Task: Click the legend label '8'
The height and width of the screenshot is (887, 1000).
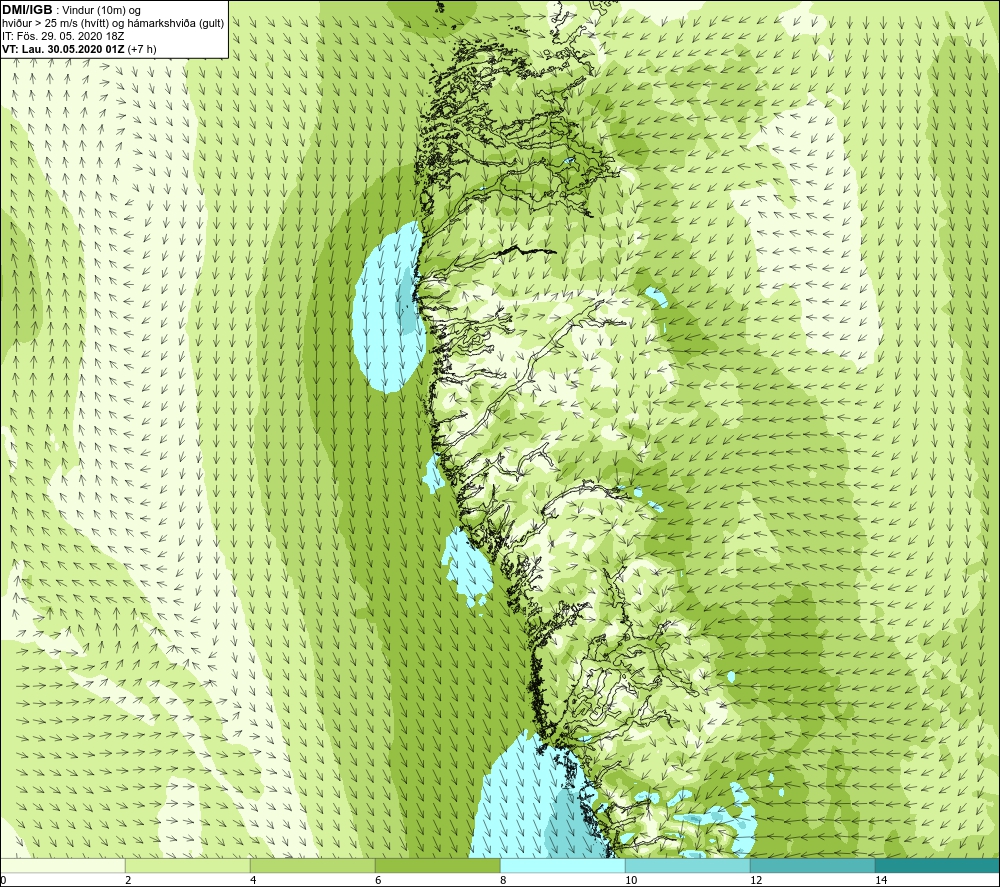Action: tap(503, 880)
